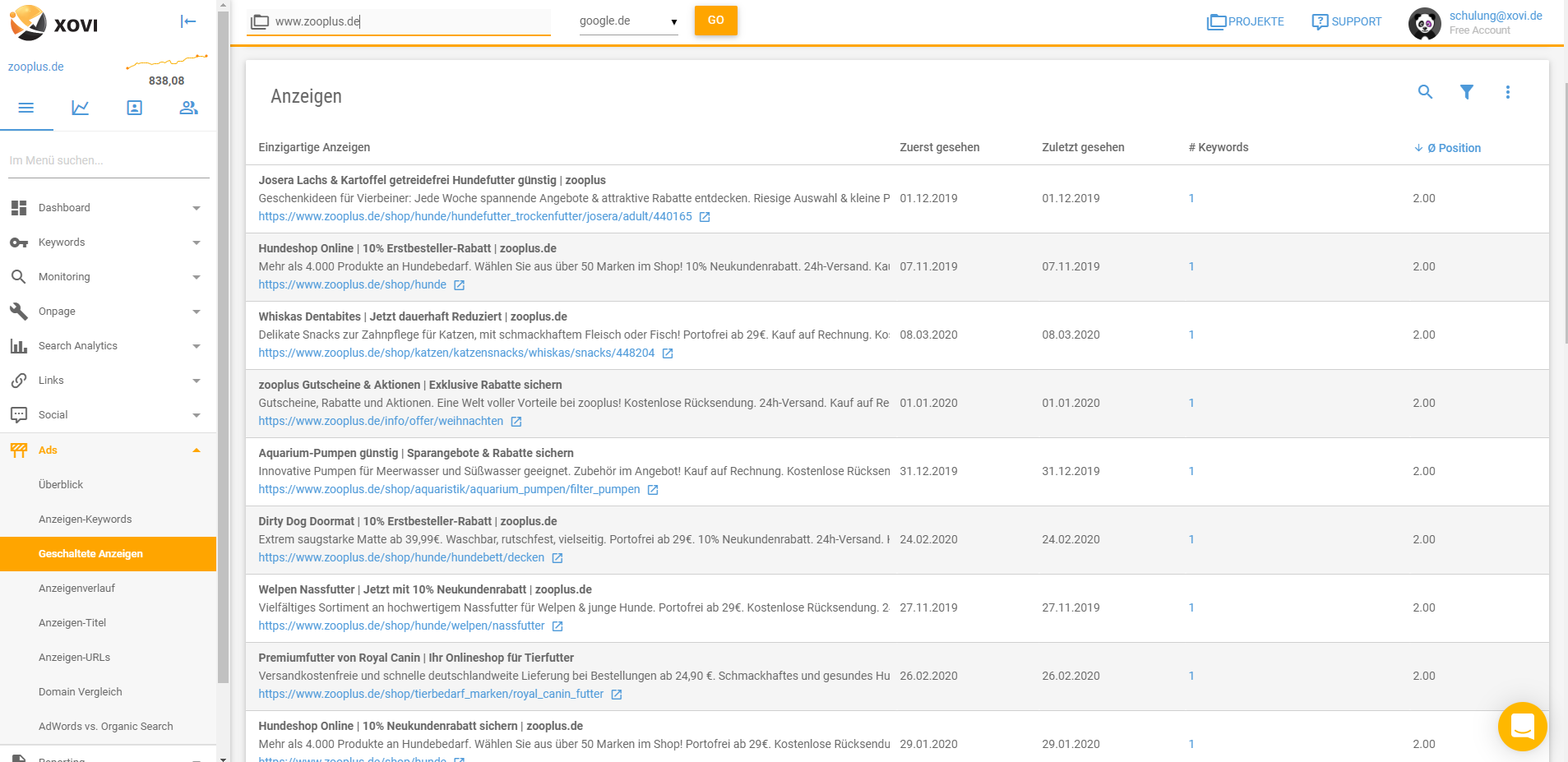Screen dimensions: 1568x762
Task: Click the zooplus.de domain link in sidebar
Action: pos(35,67)
